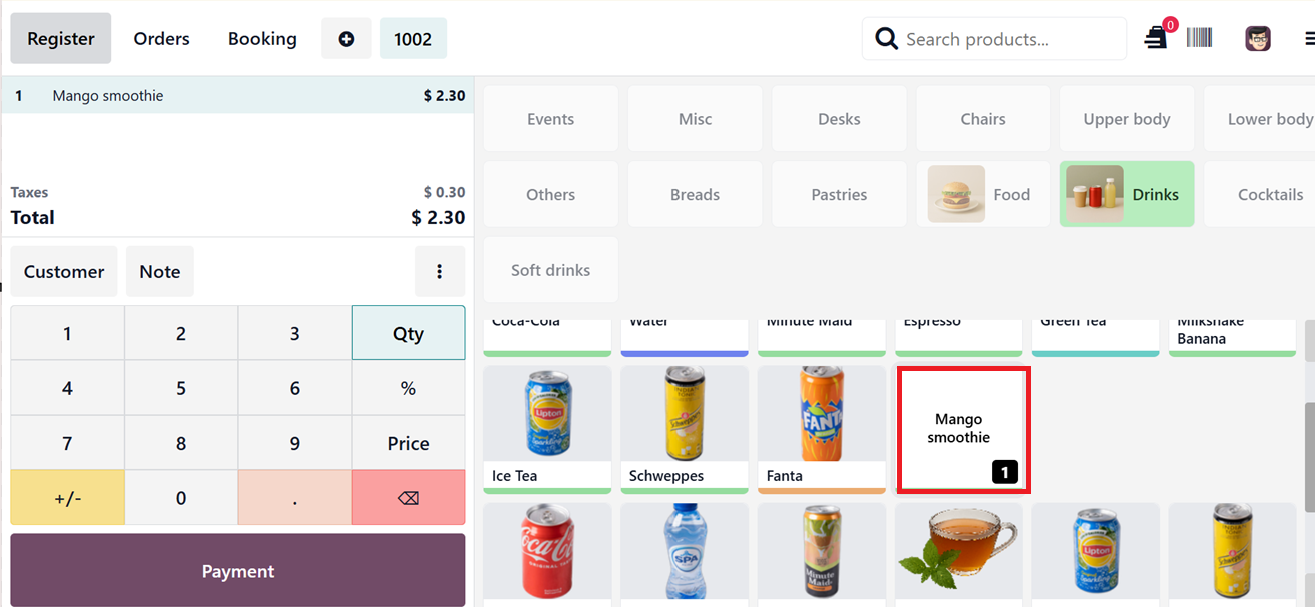The height and width of the screenshot is (607, 1315).
Task: Select the Drinks category
Action: point(1127,194)
